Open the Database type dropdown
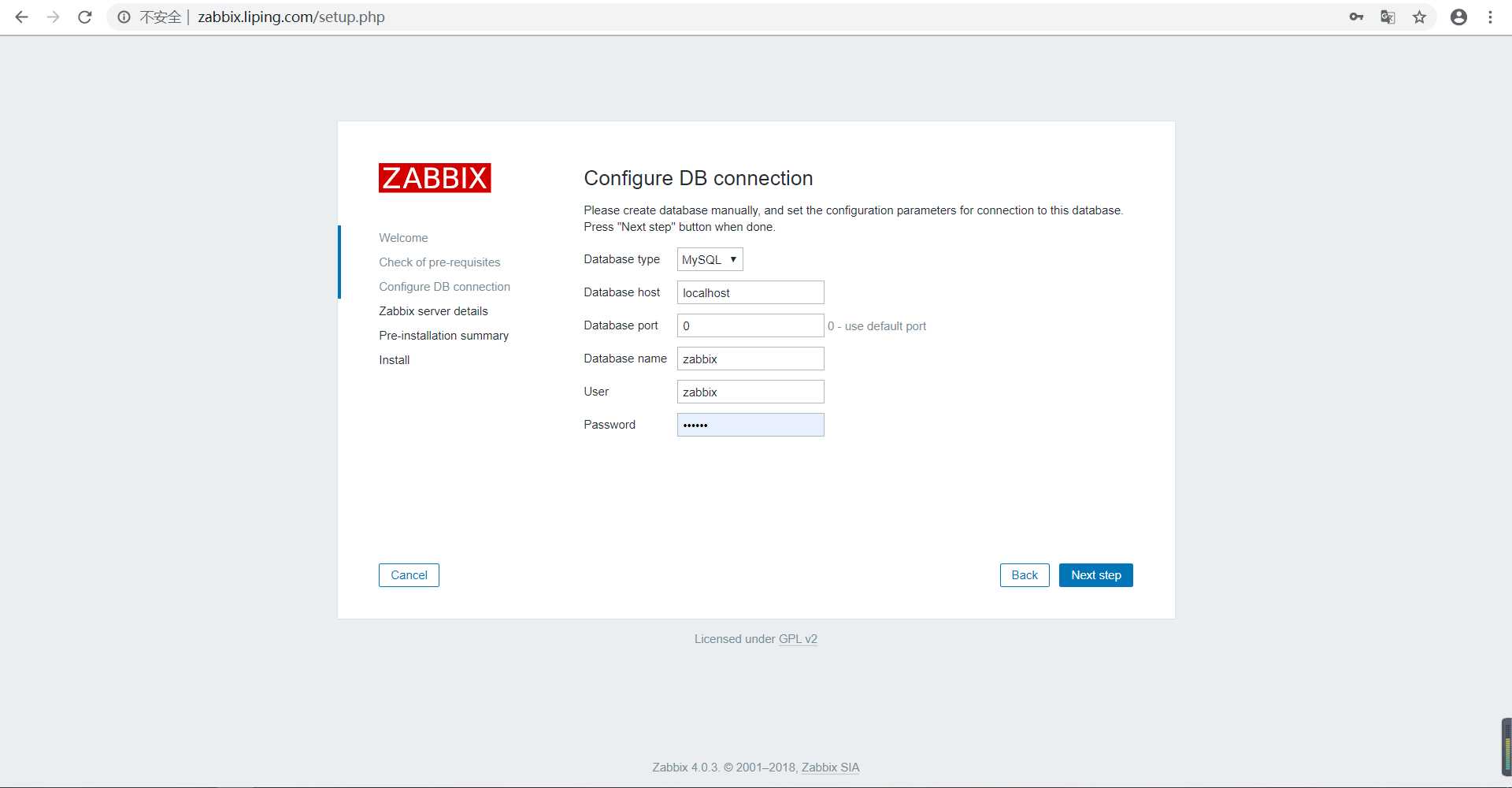 click(710, 259)
